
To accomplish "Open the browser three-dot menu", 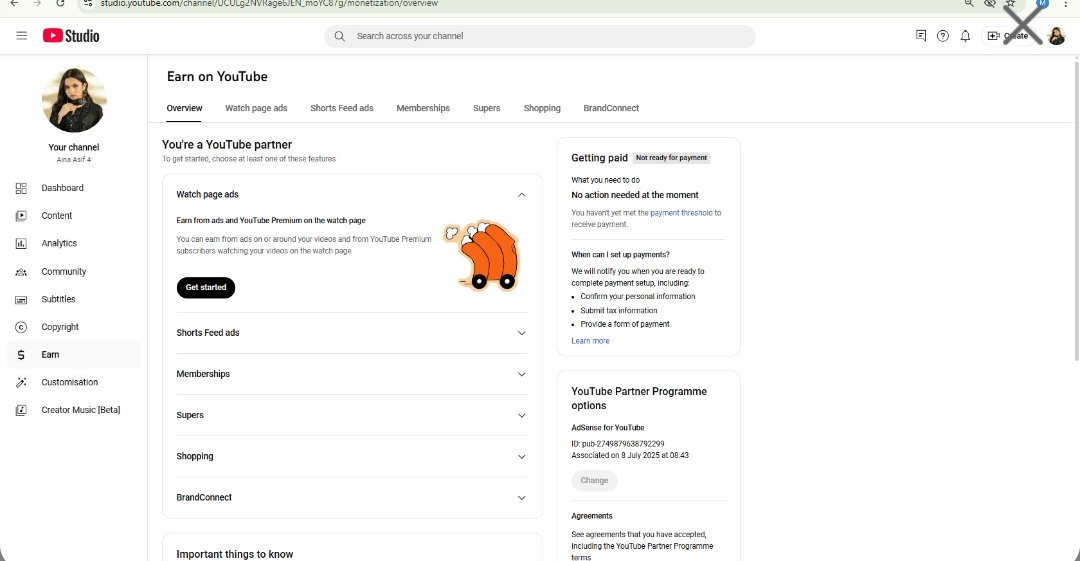I will click(1066, 3).
